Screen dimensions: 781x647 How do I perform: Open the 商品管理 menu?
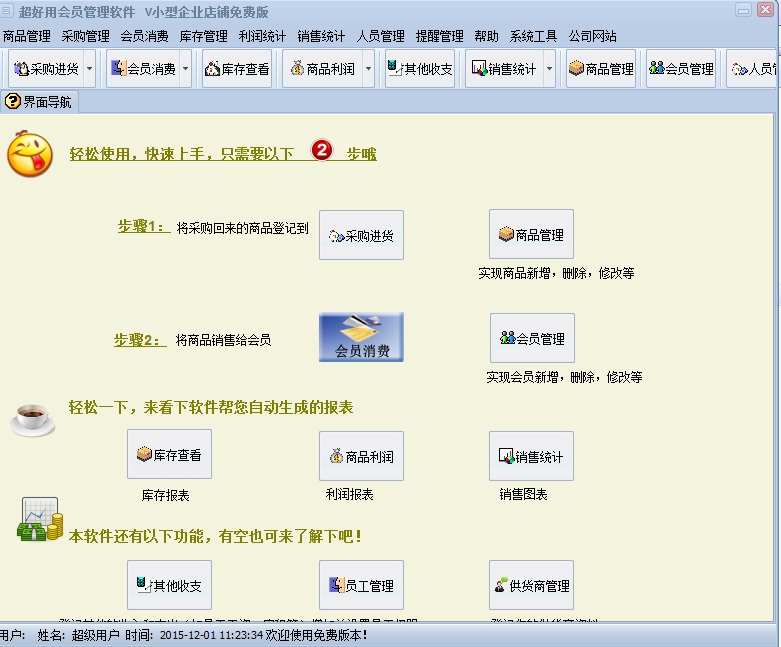point(27,36)
